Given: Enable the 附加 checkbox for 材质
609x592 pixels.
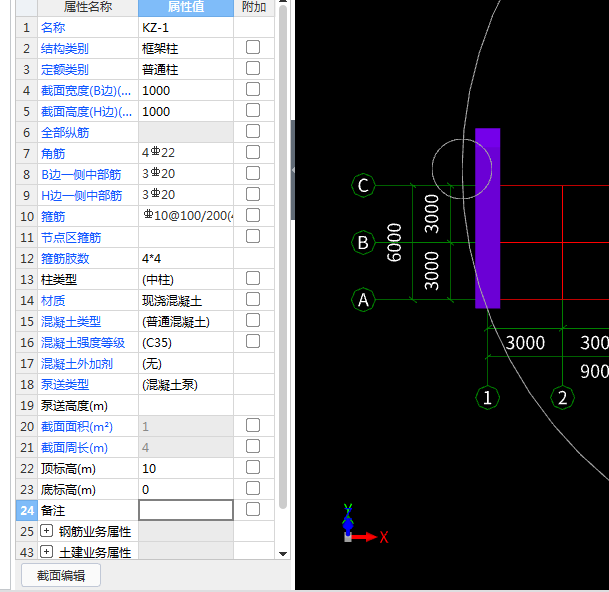Looking at the screenshot, I should [x=253, y=299].
